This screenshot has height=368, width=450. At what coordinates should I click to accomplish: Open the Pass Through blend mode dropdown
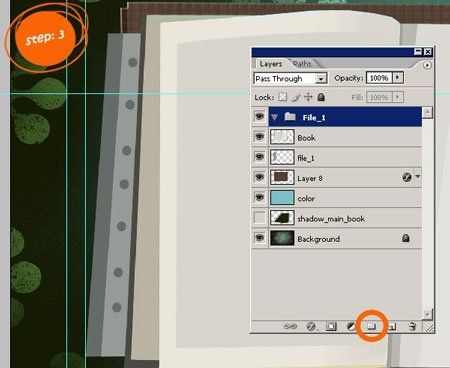click(x=321, y=79)
